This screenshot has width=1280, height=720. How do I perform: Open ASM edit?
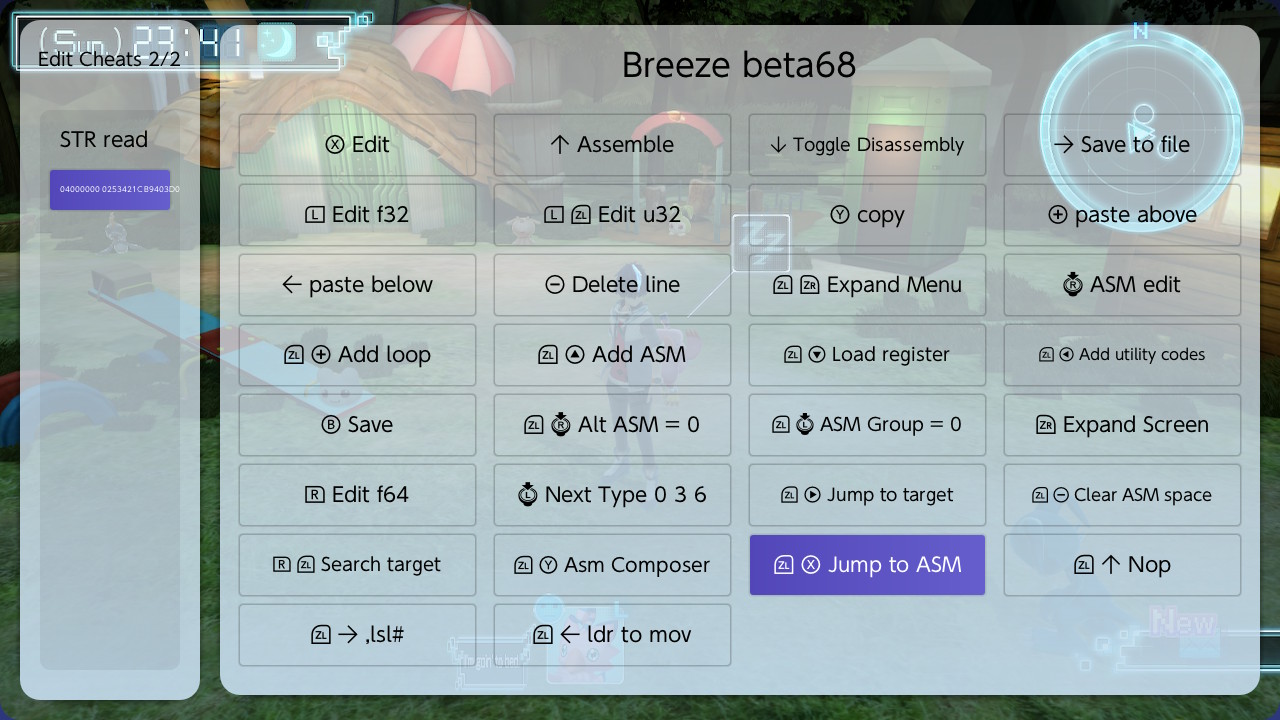(1122, 285)
